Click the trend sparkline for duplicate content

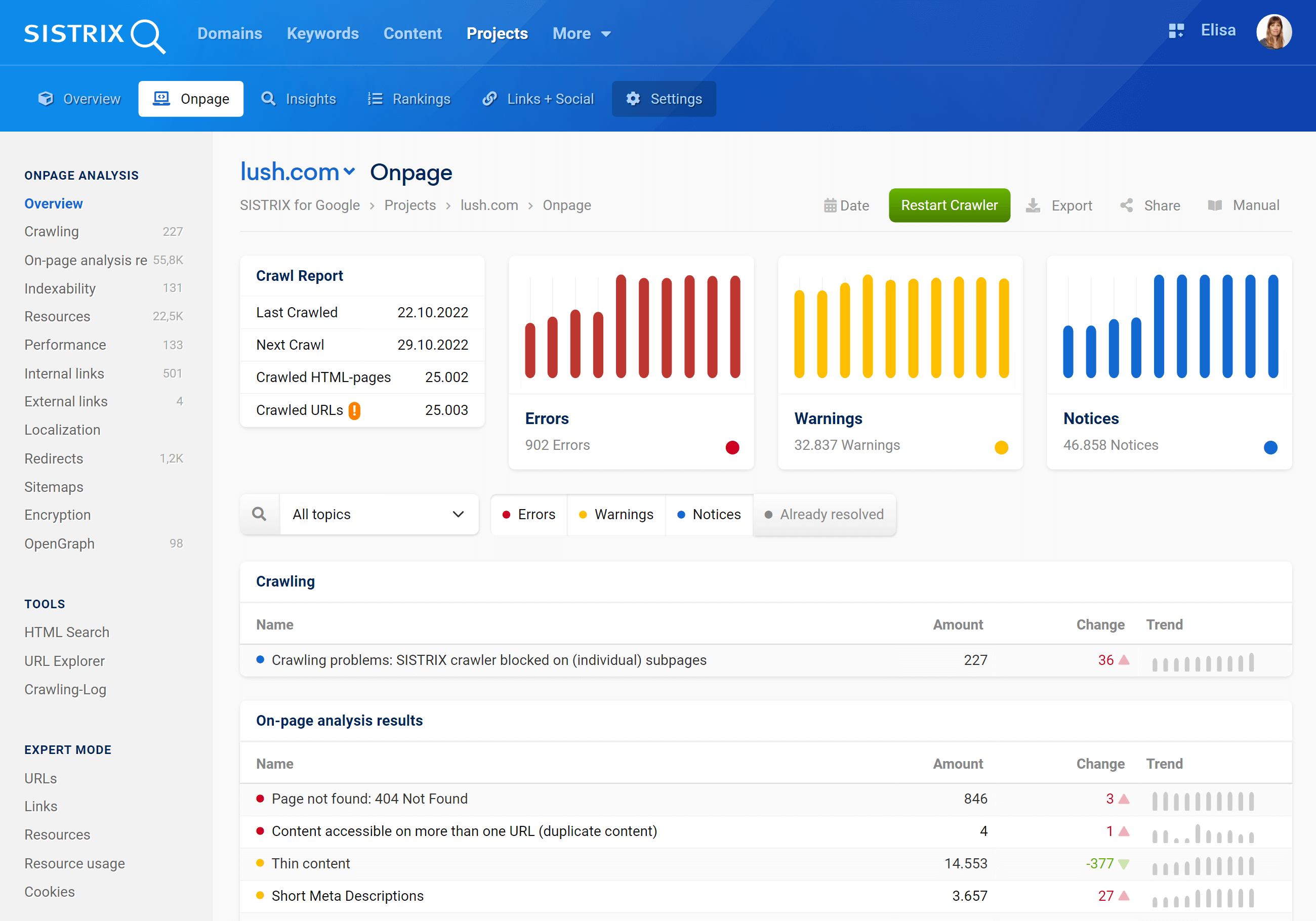coord(1203,833)
